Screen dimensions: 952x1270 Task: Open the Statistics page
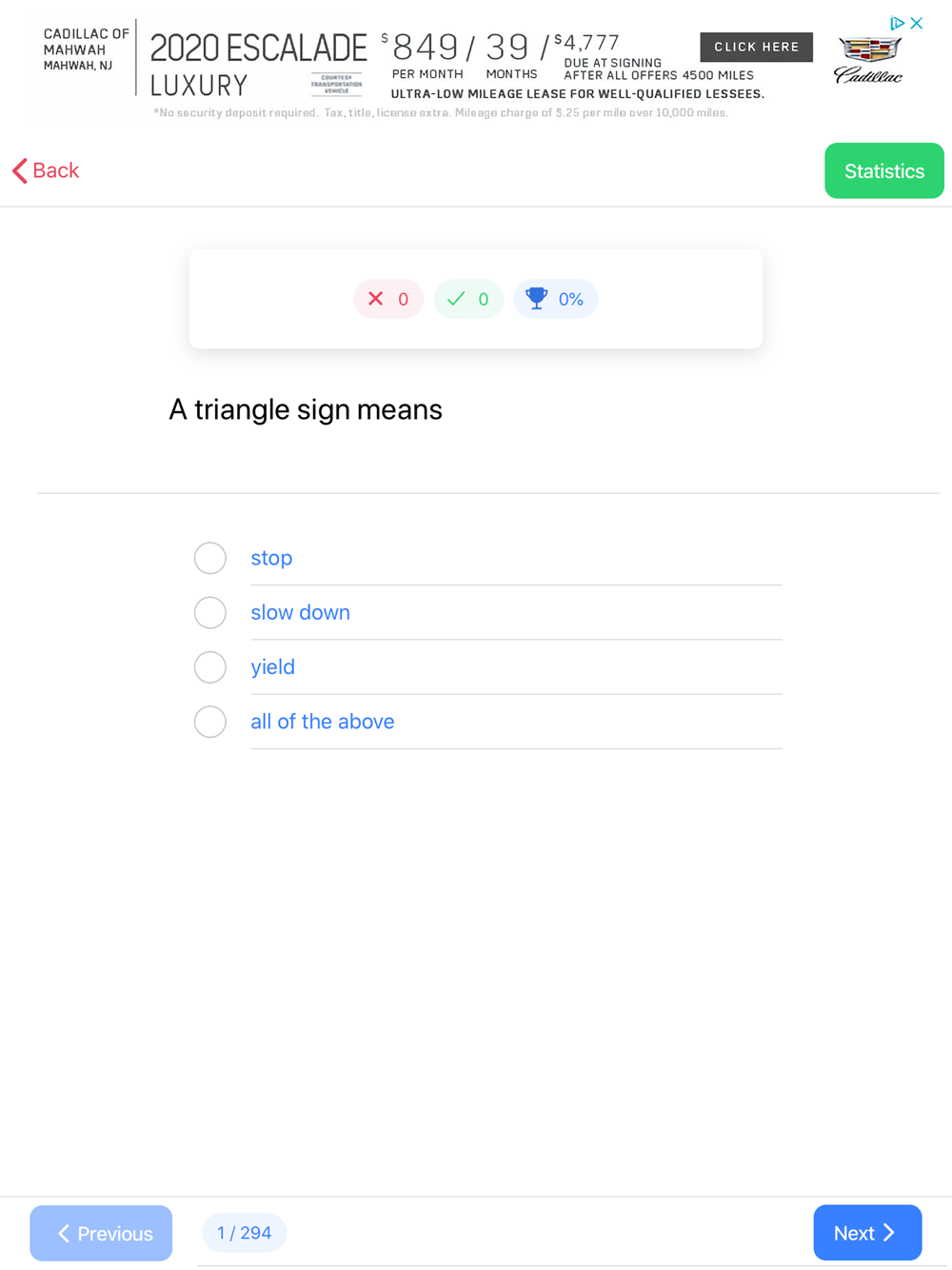(x=883, y=171)
